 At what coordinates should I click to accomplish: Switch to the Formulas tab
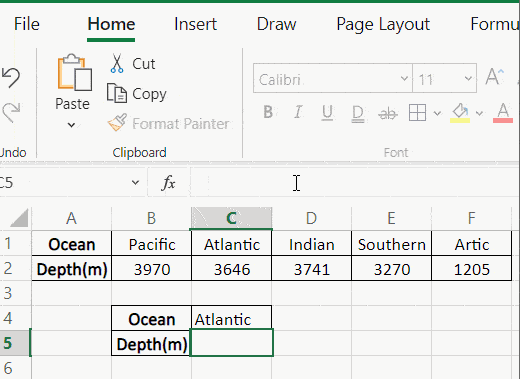point(495,24)
